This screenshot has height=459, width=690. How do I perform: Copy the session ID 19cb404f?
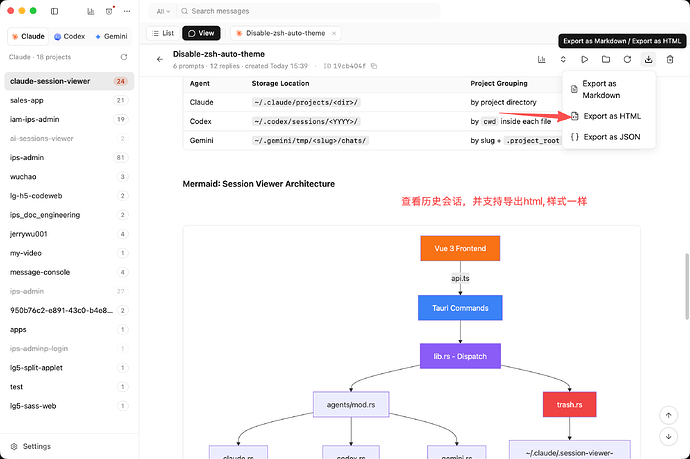pyautogui.click(x=374, y=66)
